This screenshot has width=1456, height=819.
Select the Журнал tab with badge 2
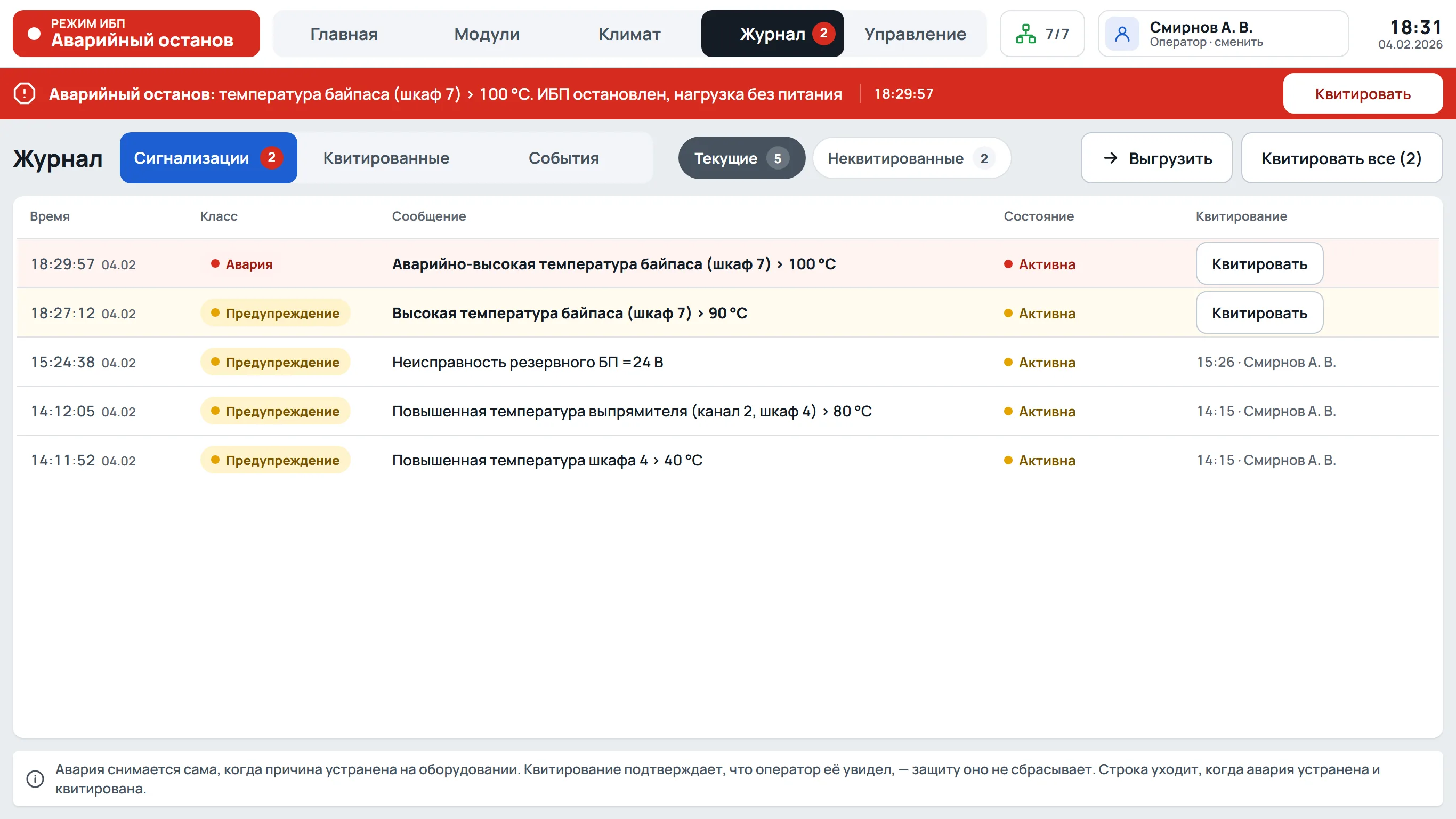(772, 34)
